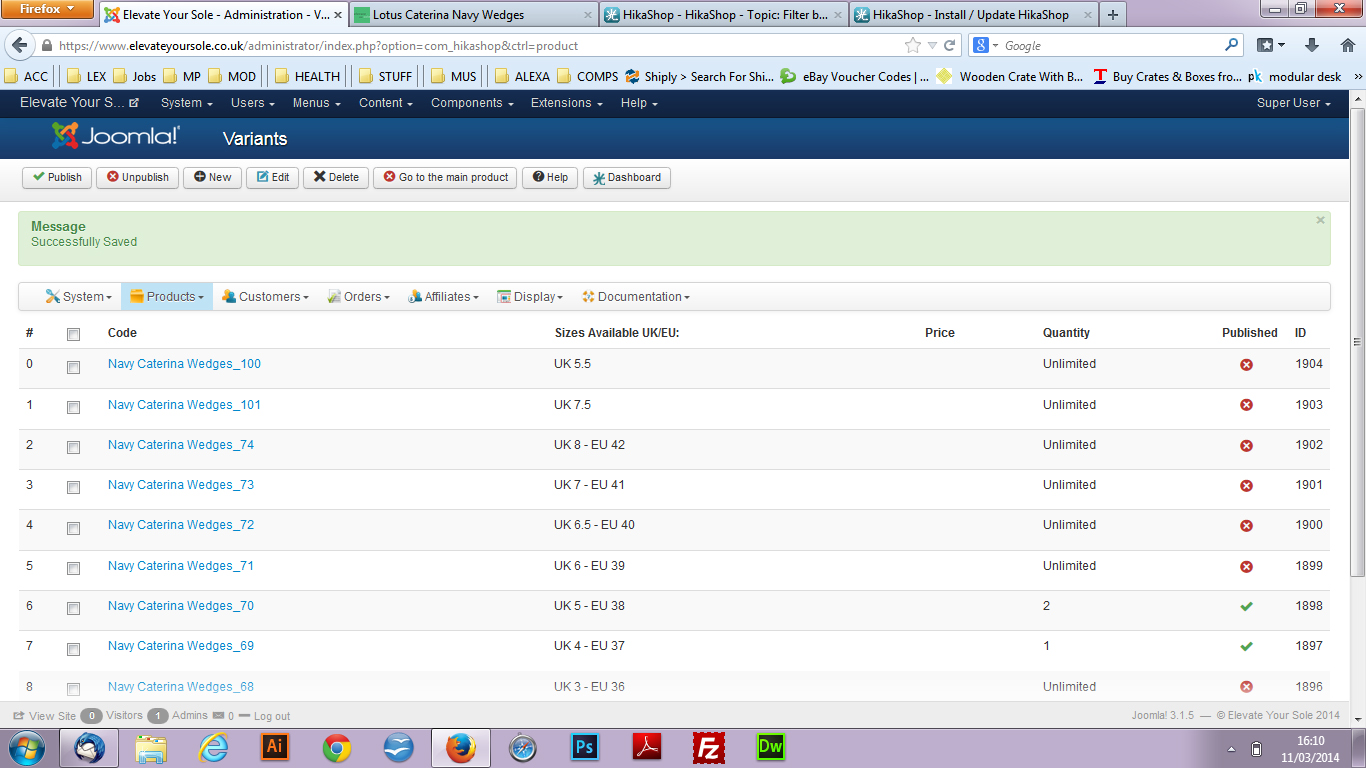Image resolution: width=1366 pixels, height=768 pixels.
Task: Click the New toolbar button
Action: [x=212, y=177]
